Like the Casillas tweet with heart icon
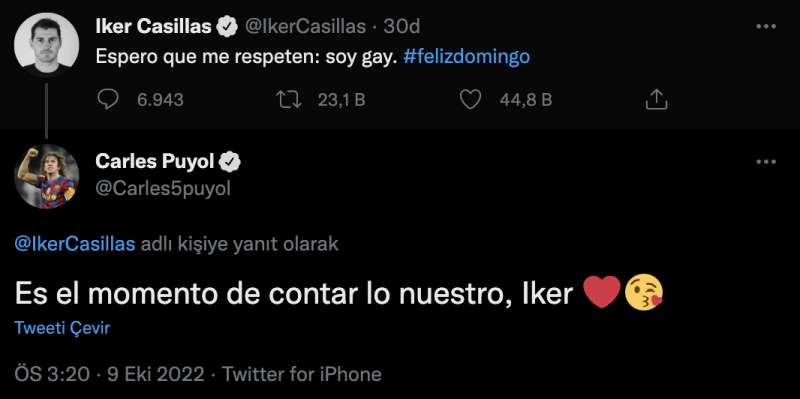Image resolution: width=800 pixels, height=399 pixels. pos(470,99)
